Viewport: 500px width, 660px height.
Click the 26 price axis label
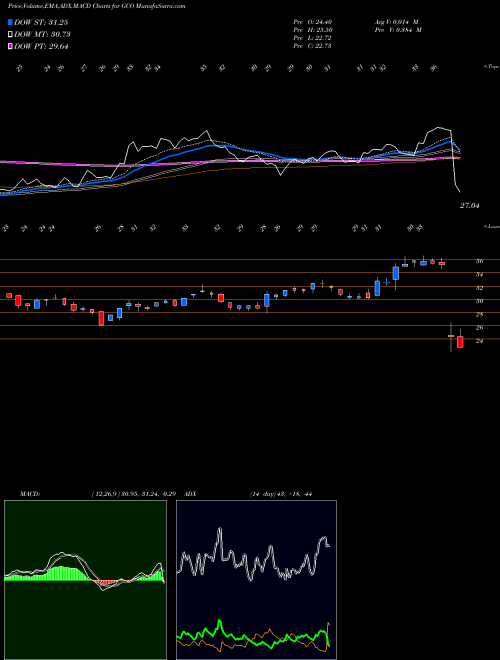[479, 328]
